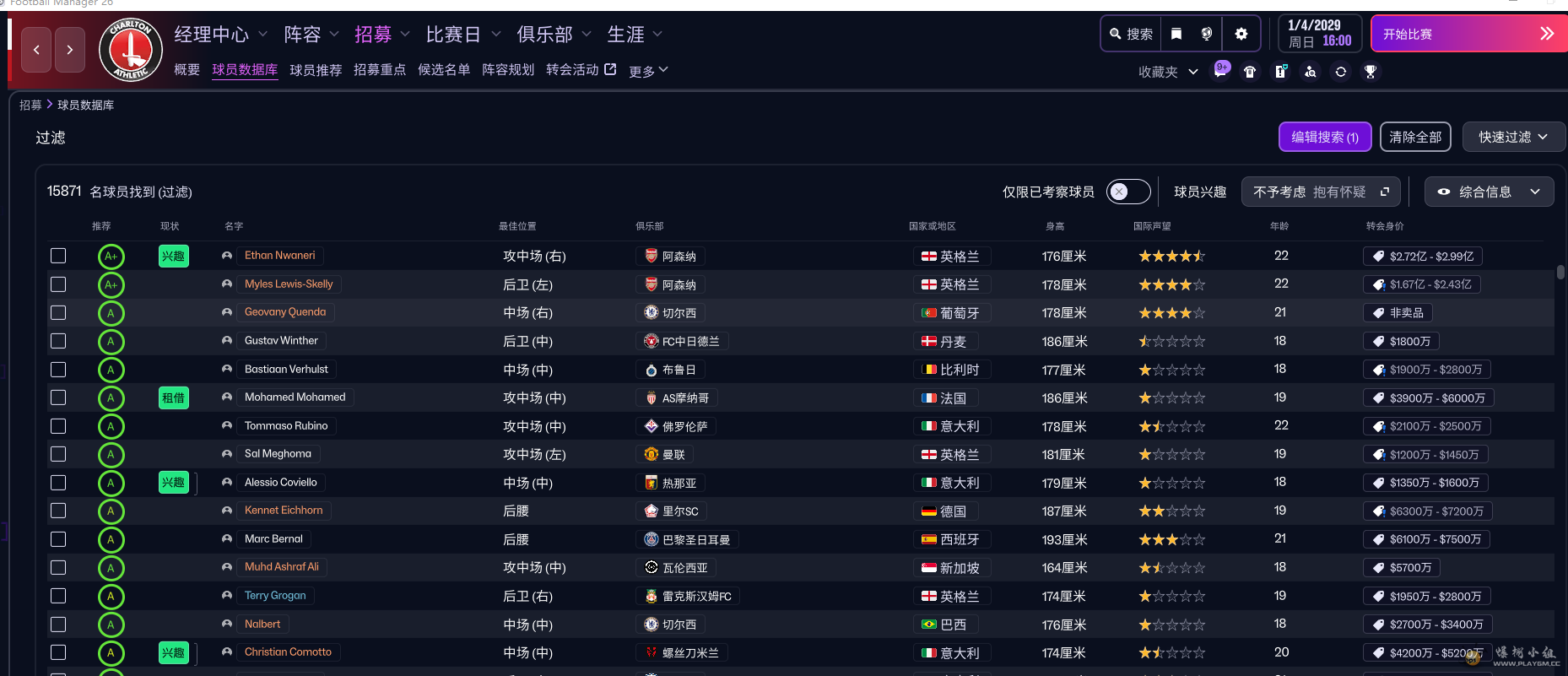The height and width of the screenshot is (676, 1568).
Task: Open the trophy competitions icon
Action: point(1371,72)
